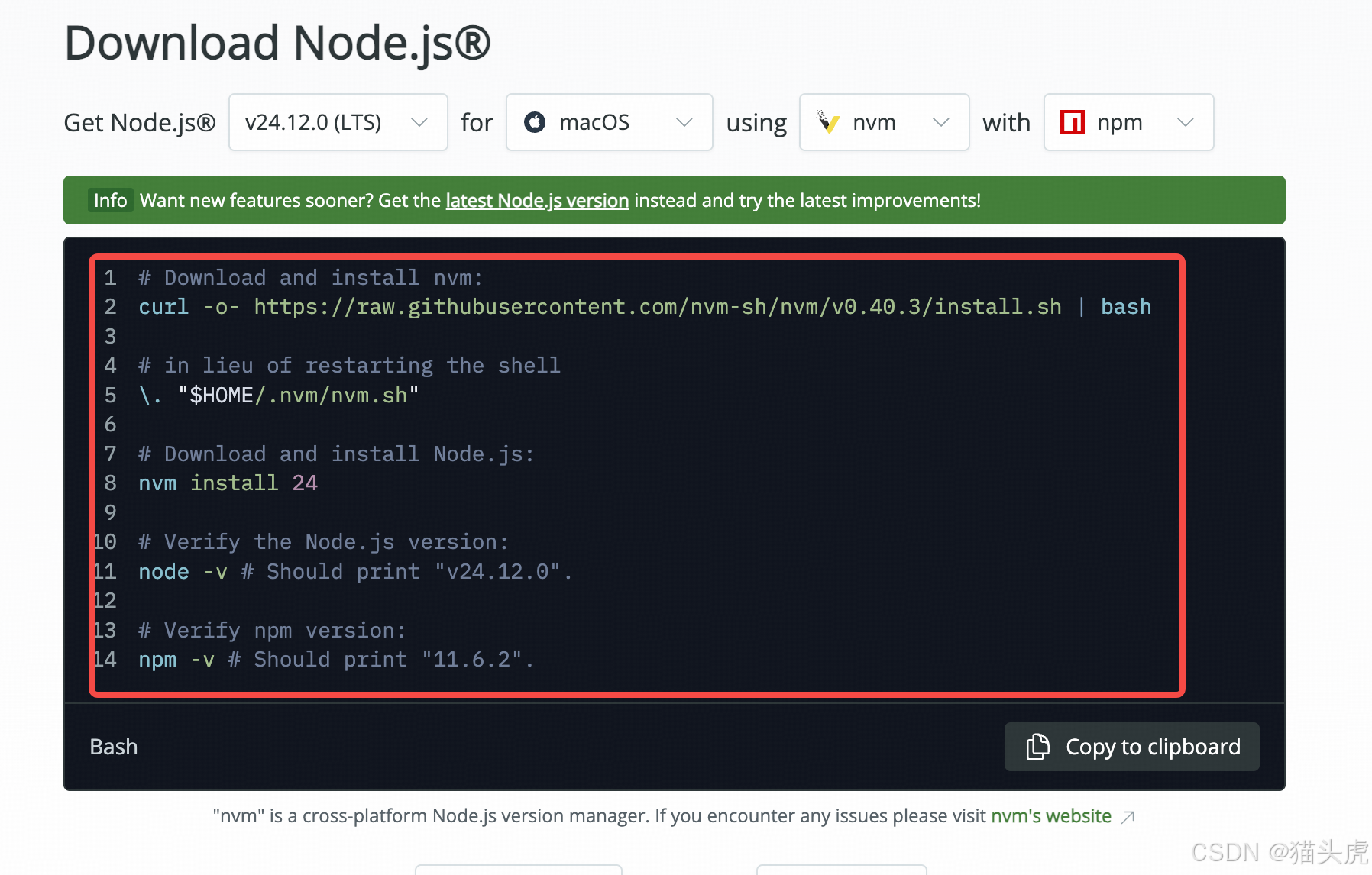
Task: Click the comment "# Verify the Node.js version:"
Action: click(323, 542)
